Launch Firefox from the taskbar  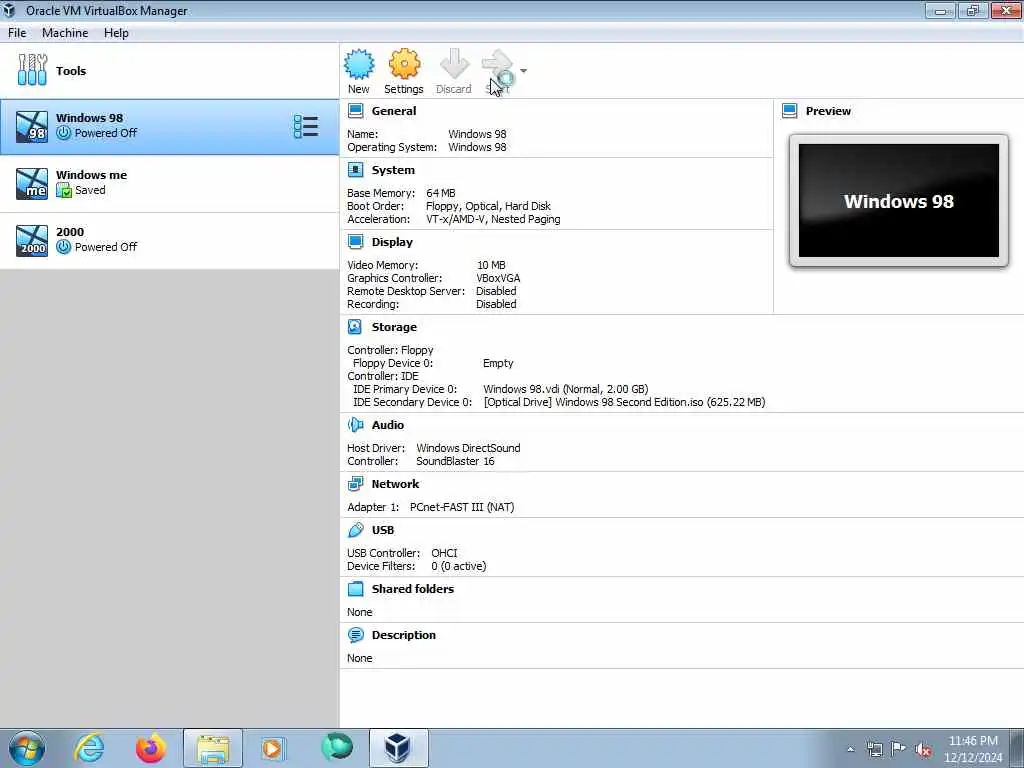pyautogui.click(x=151, y=748)
